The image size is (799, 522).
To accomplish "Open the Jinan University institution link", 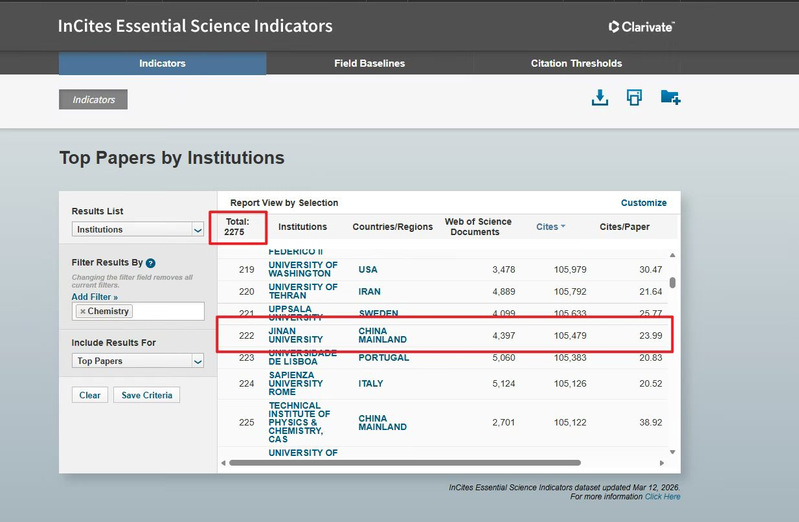I will click(296, 335).
